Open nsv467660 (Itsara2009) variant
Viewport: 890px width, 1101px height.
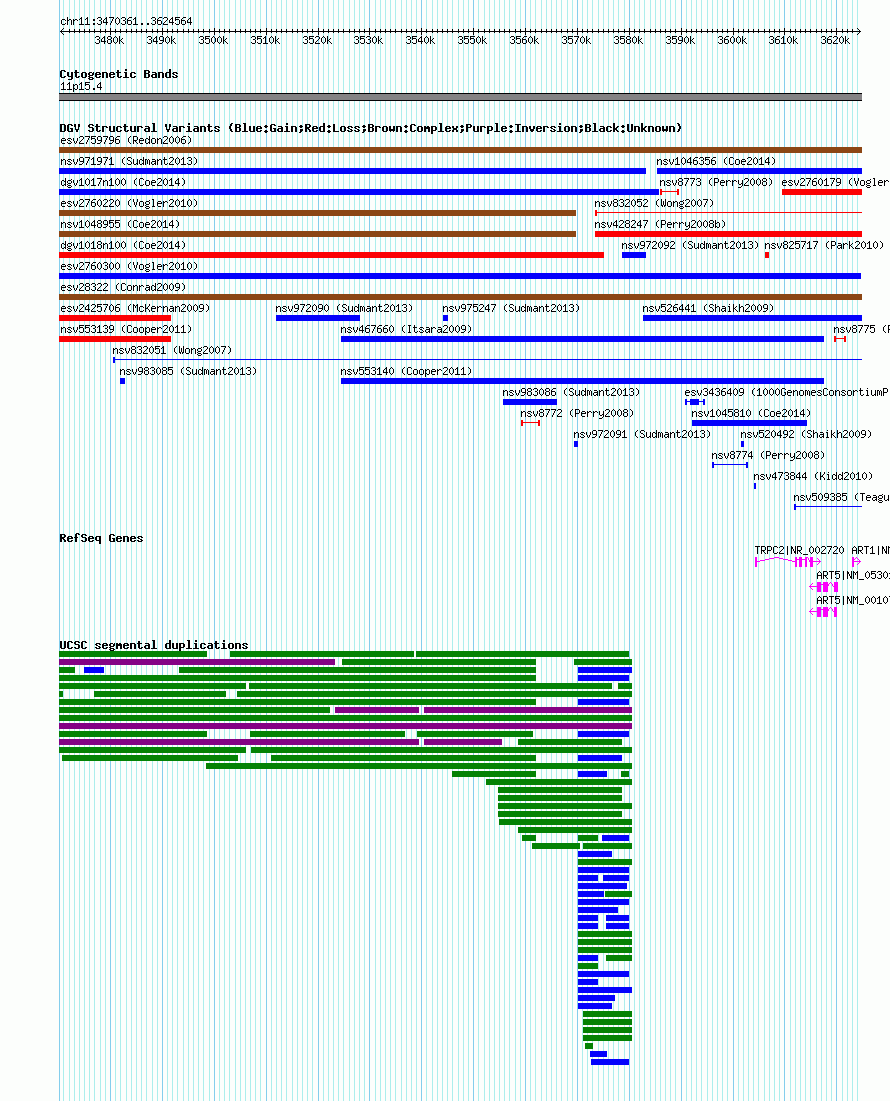406,330
